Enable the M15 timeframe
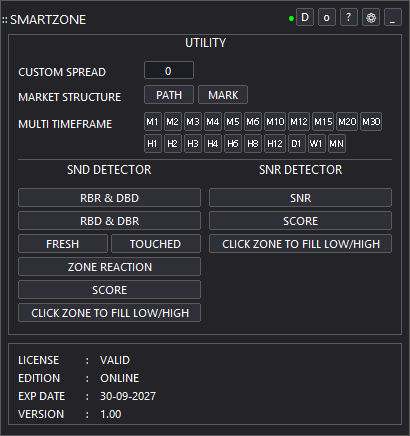The width and height of the screenshot is (410, 436). (x=323, y=122)
